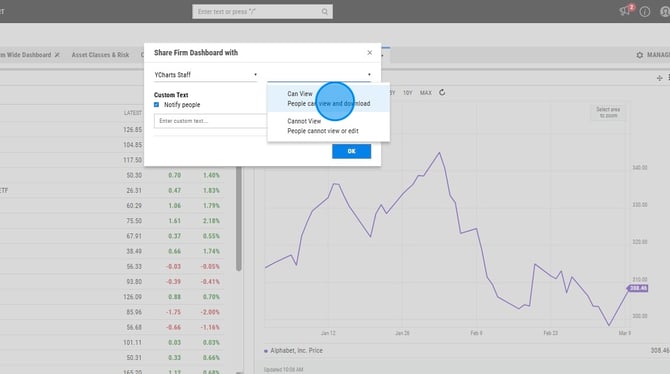Select the 10Y time range
Viewport: 670px width, 374px height.
click(x=408, y=93)
